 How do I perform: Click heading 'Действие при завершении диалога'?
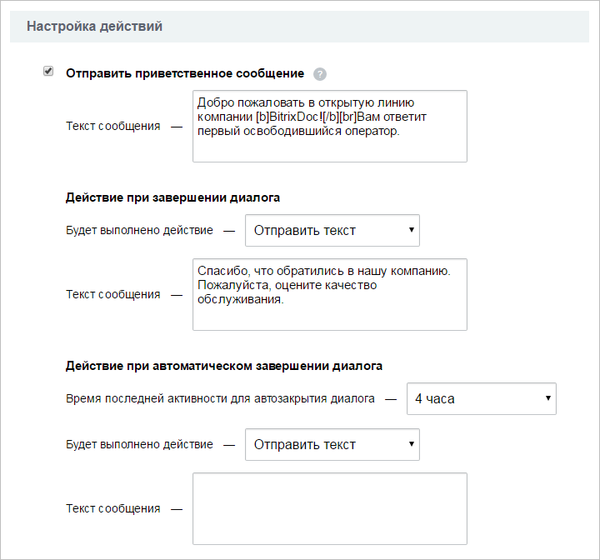(x=173, y=198)
